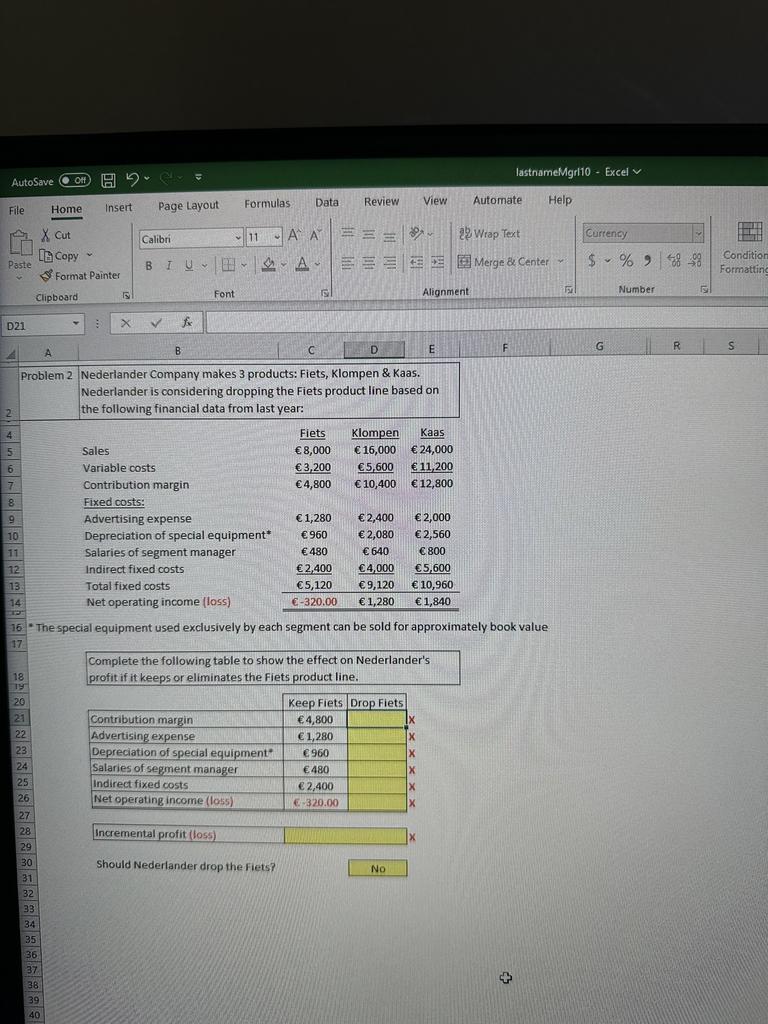Click Decrease Indent icon

417,262
